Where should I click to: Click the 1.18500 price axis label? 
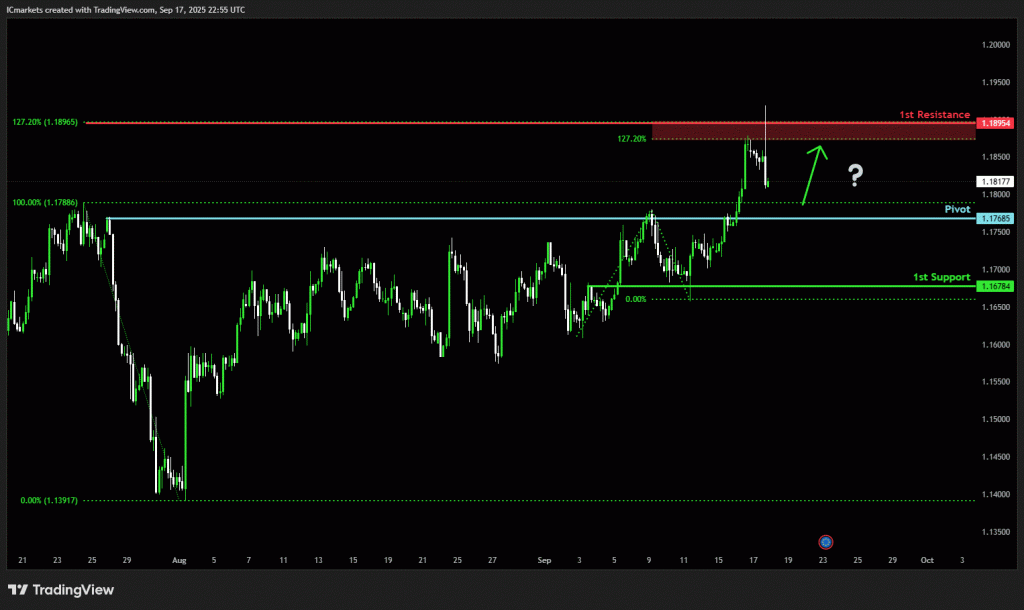coord(996,157)
